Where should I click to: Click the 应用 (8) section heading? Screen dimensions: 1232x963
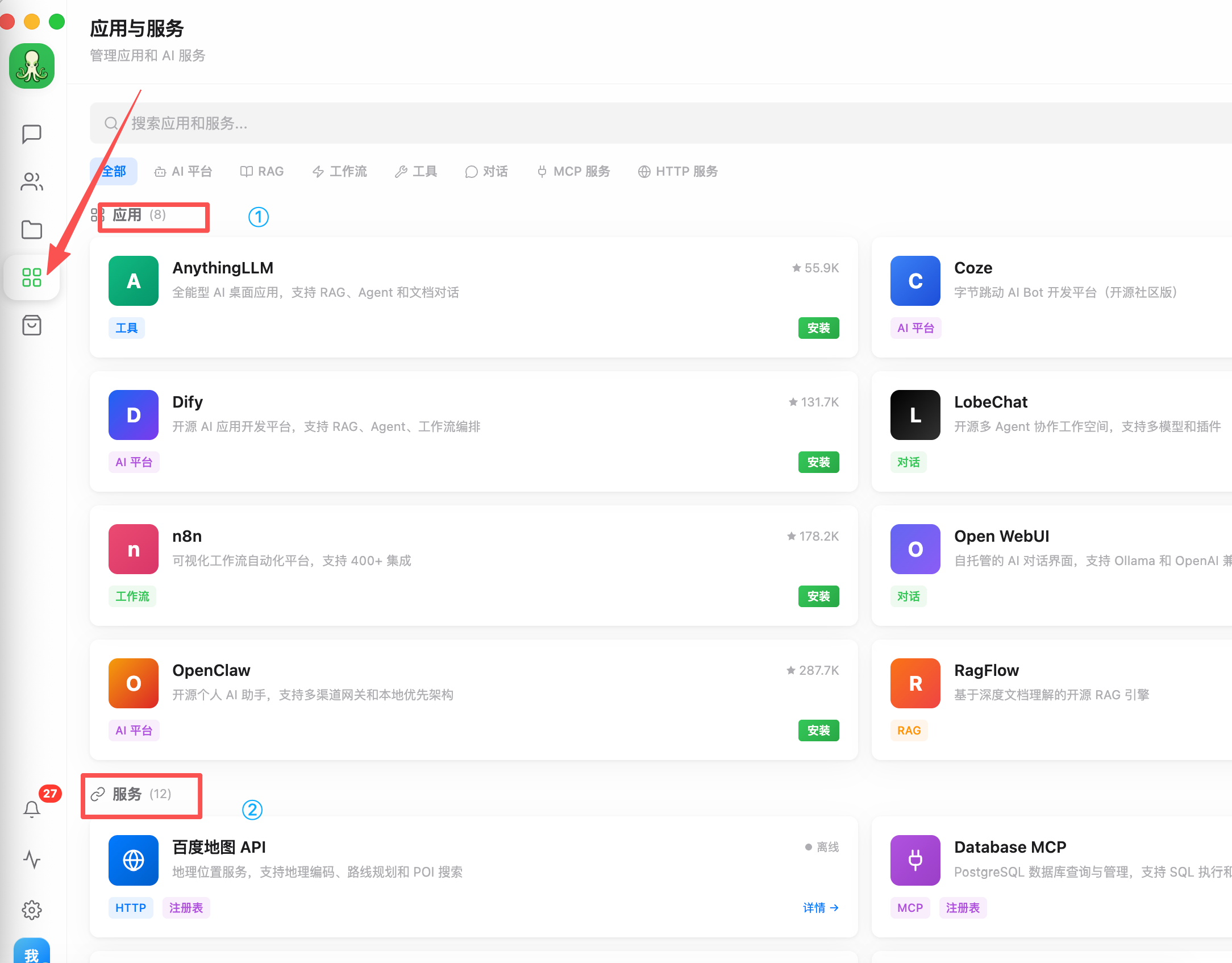click(x=128, y=215)
